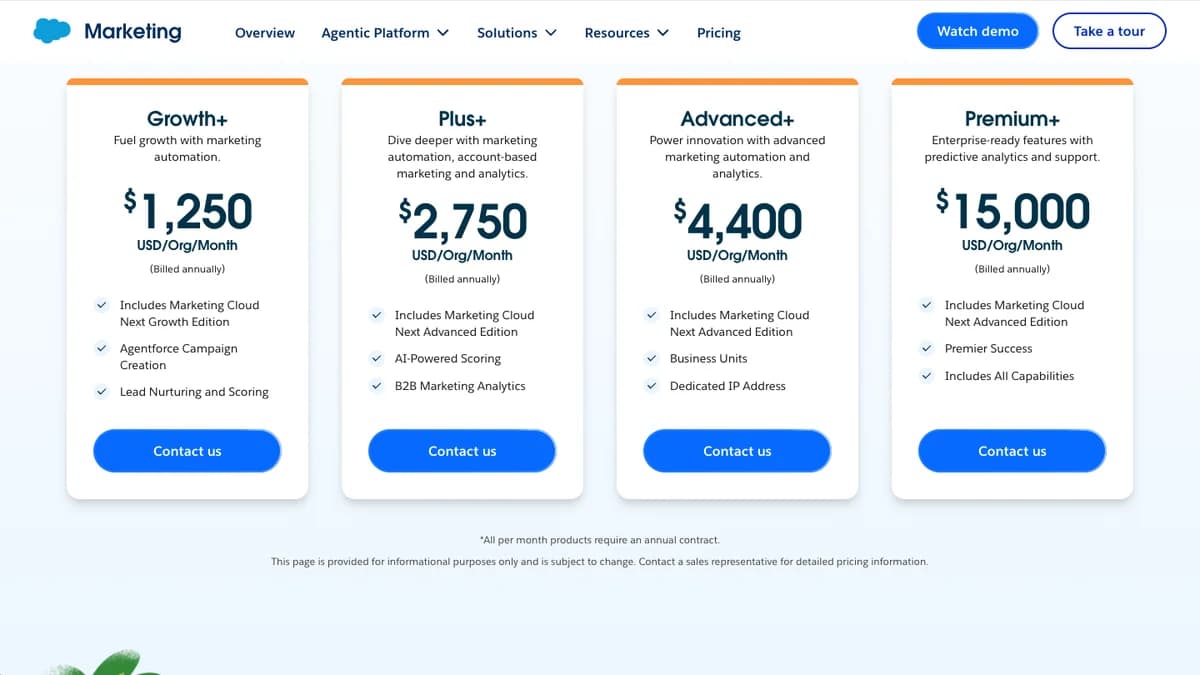Click the checkmark beside Includes All Capabilities
Image resolution: width=1200 pixels, height=675 pixels.
[x=926, y=376]
